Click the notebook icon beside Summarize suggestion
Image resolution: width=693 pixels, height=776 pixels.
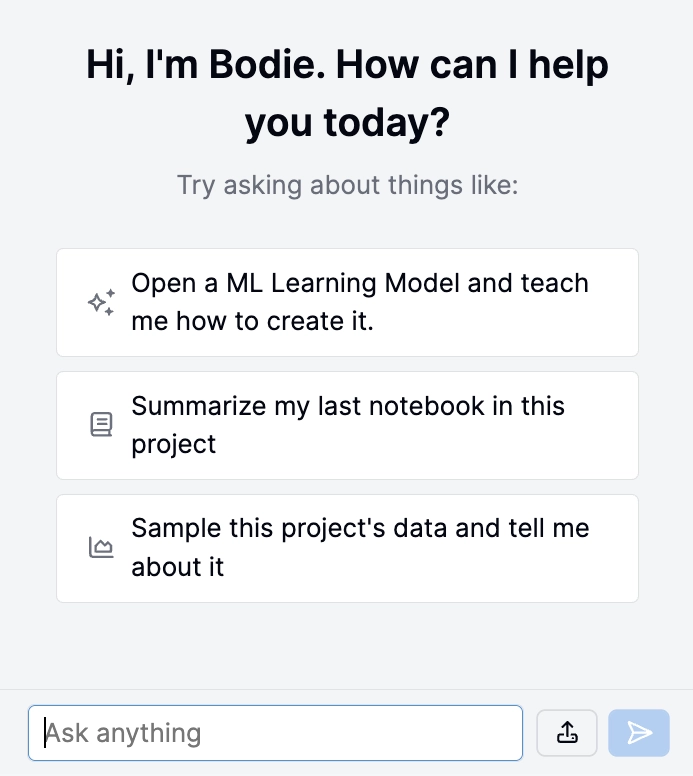click(101, 425)
